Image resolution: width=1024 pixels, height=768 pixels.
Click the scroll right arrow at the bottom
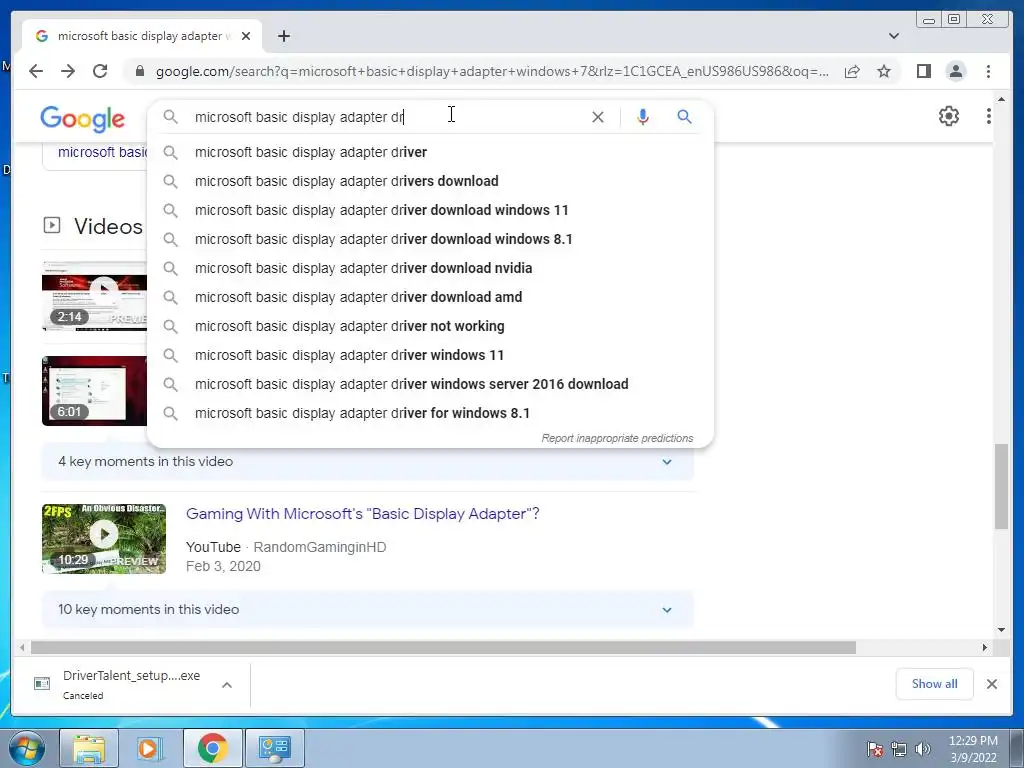985,647
